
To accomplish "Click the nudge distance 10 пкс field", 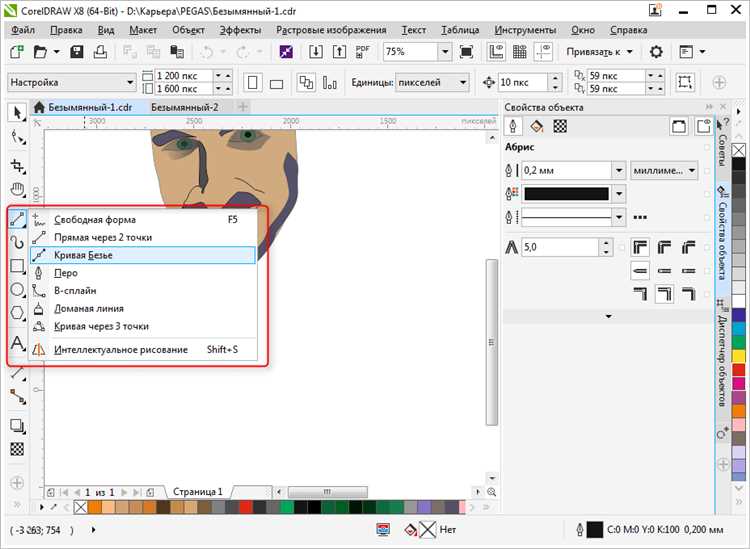I will click(x=523, y=83).
